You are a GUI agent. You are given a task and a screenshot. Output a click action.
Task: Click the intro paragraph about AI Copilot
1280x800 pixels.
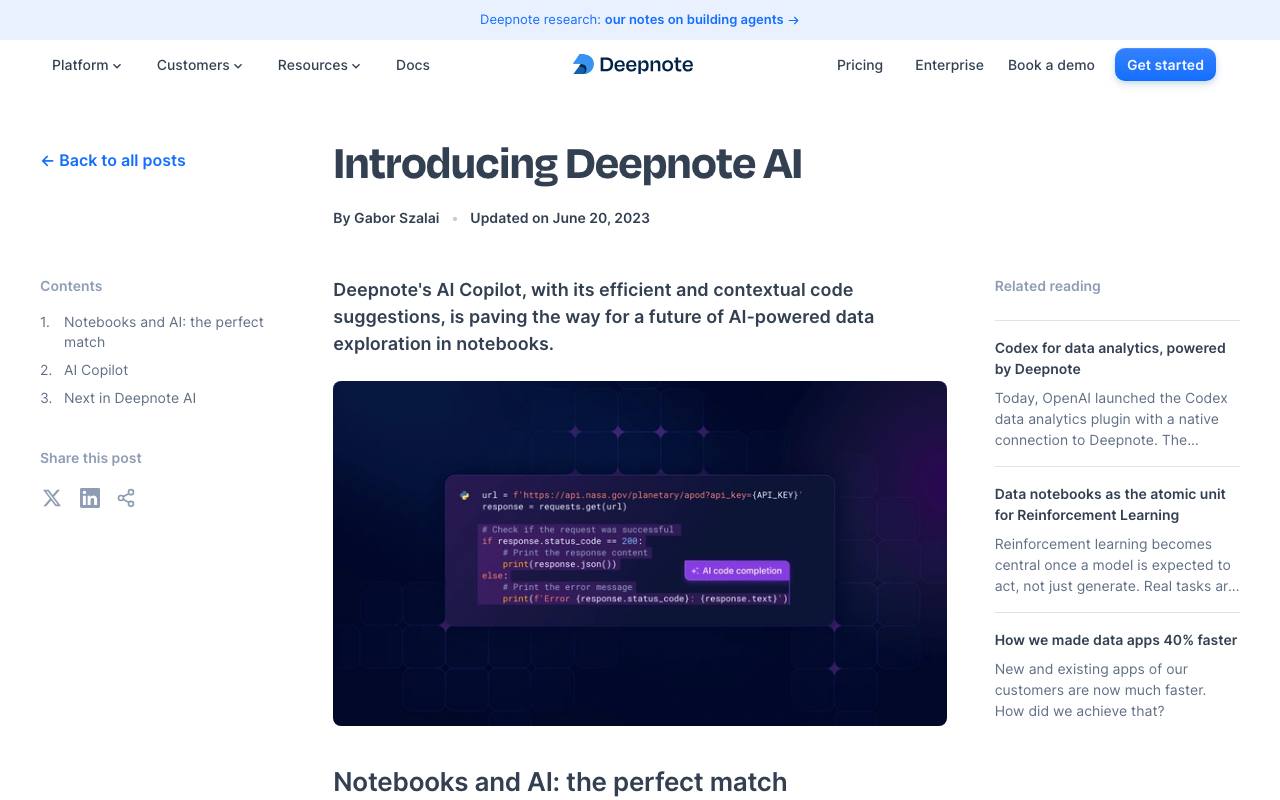coord(604,316)
